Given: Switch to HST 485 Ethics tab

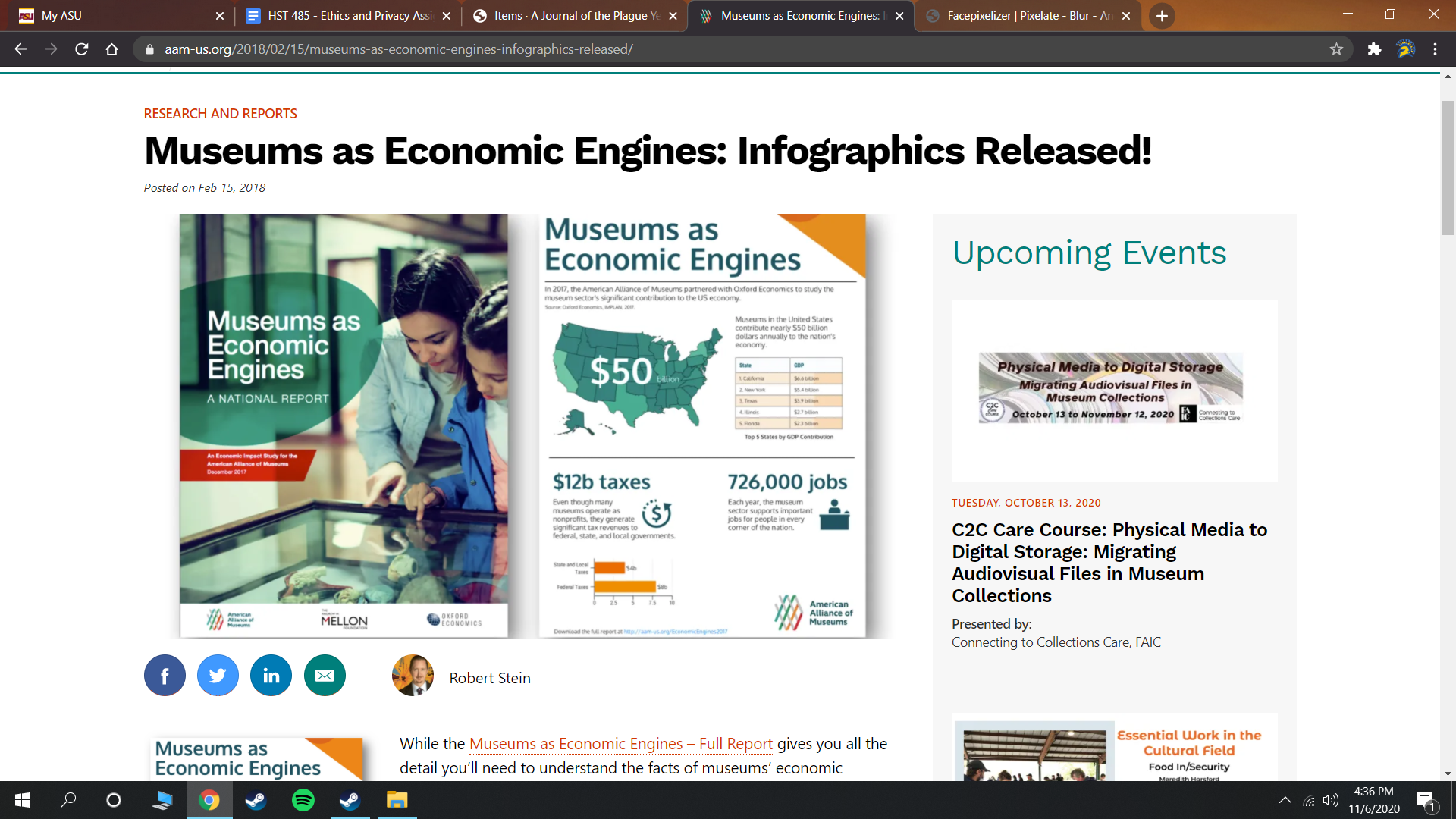Looking at the screenshot, I should pos(349,16).
